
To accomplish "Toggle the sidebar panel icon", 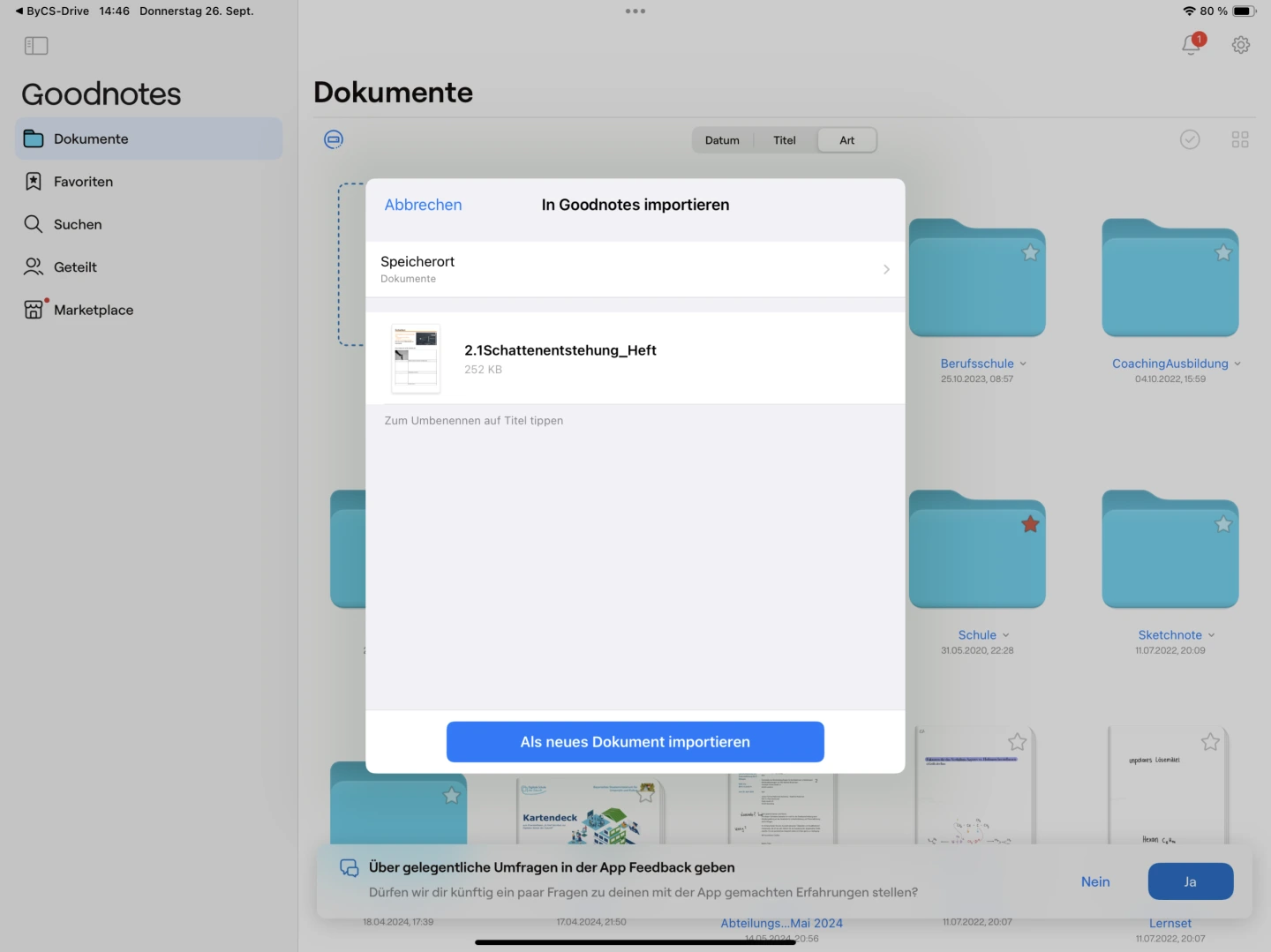I will tap(36, 46).
